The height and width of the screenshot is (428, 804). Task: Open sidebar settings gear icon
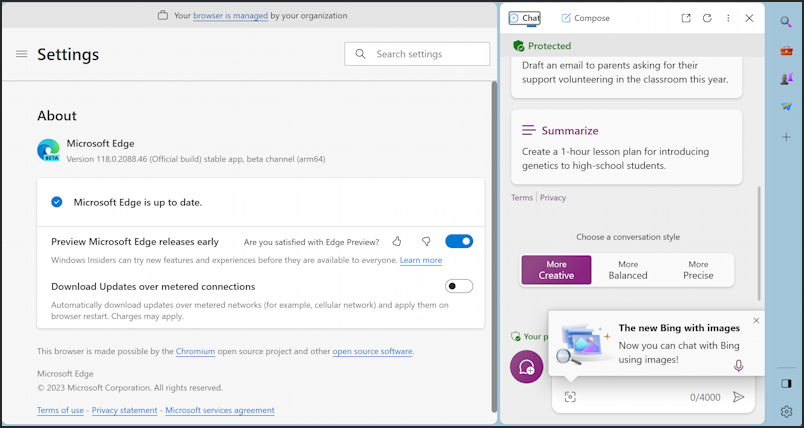(787, 411)
